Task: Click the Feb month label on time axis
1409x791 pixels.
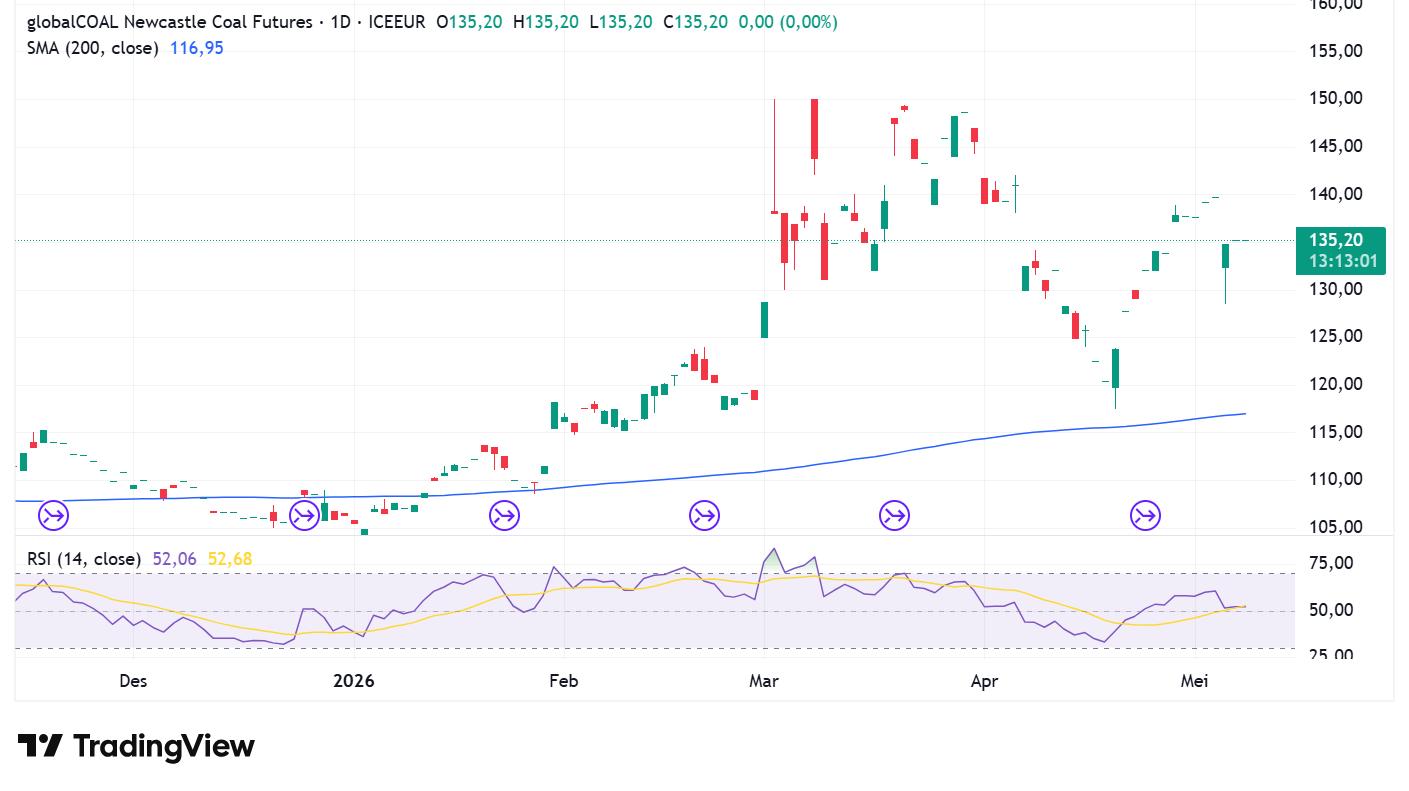Action: [x=564, y=681]
